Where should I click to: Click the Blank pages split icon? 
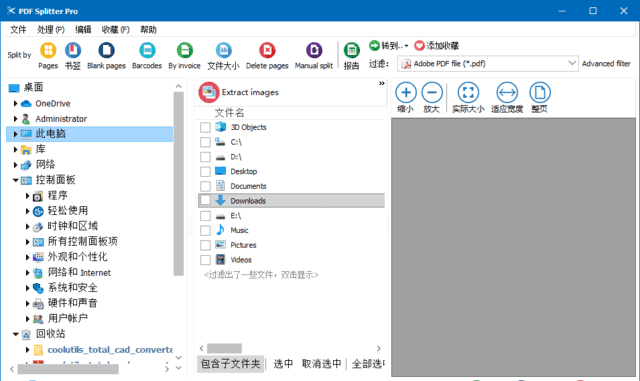pyautogui.click(x=106, y=51)
